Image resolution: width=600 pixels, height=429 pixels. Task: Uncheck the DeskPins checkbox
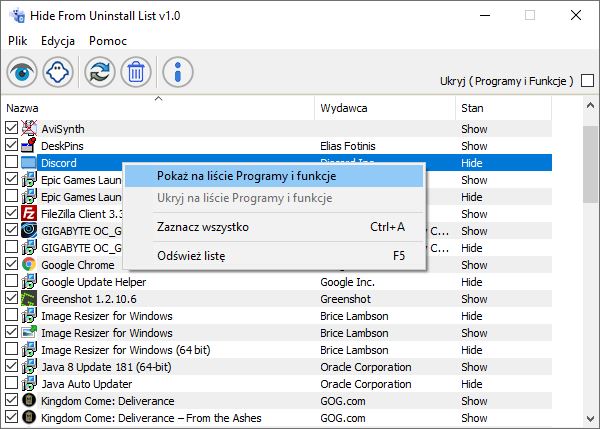11,145
